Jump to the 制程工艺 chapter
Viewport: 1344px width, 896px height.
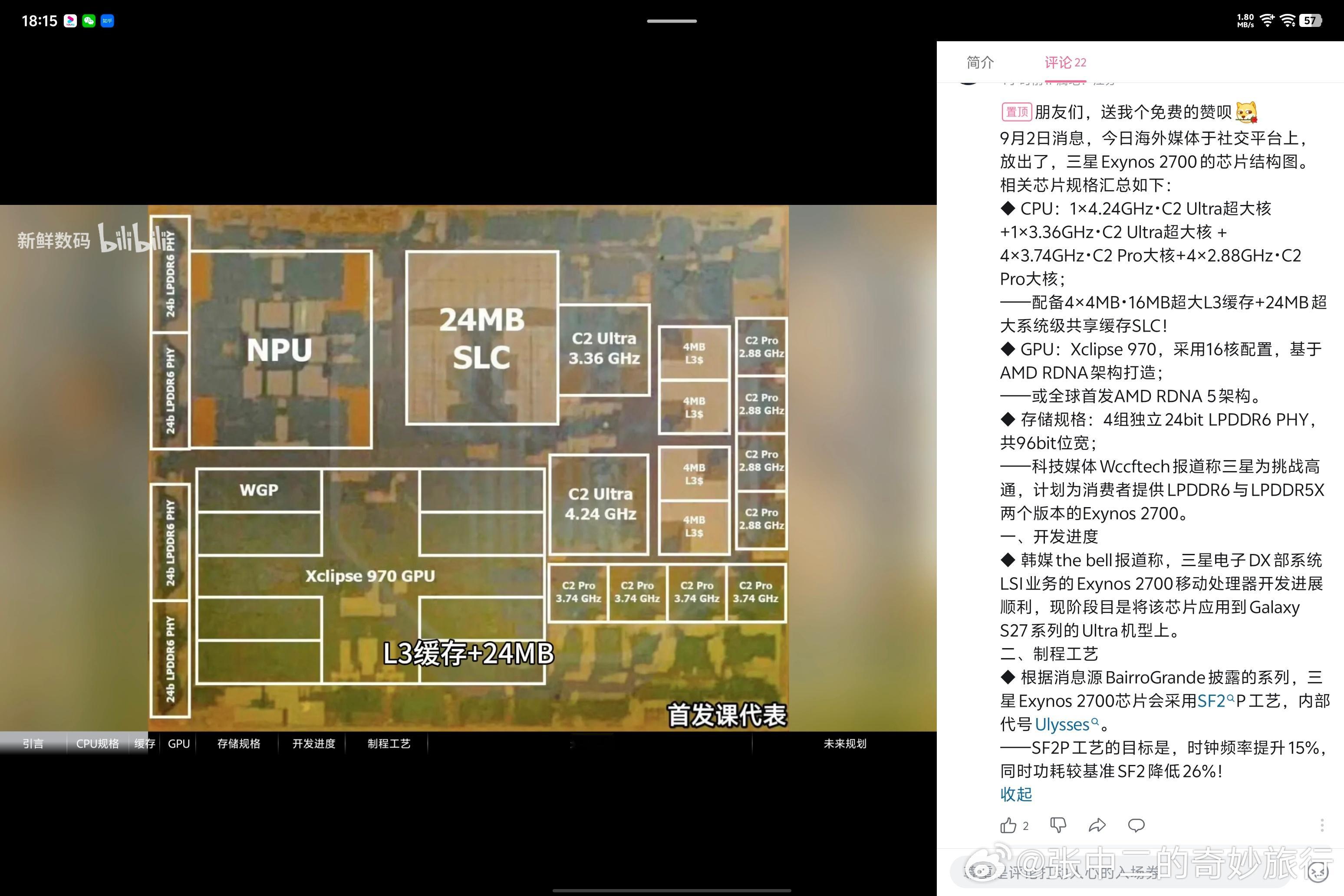(x=389, y=744)
